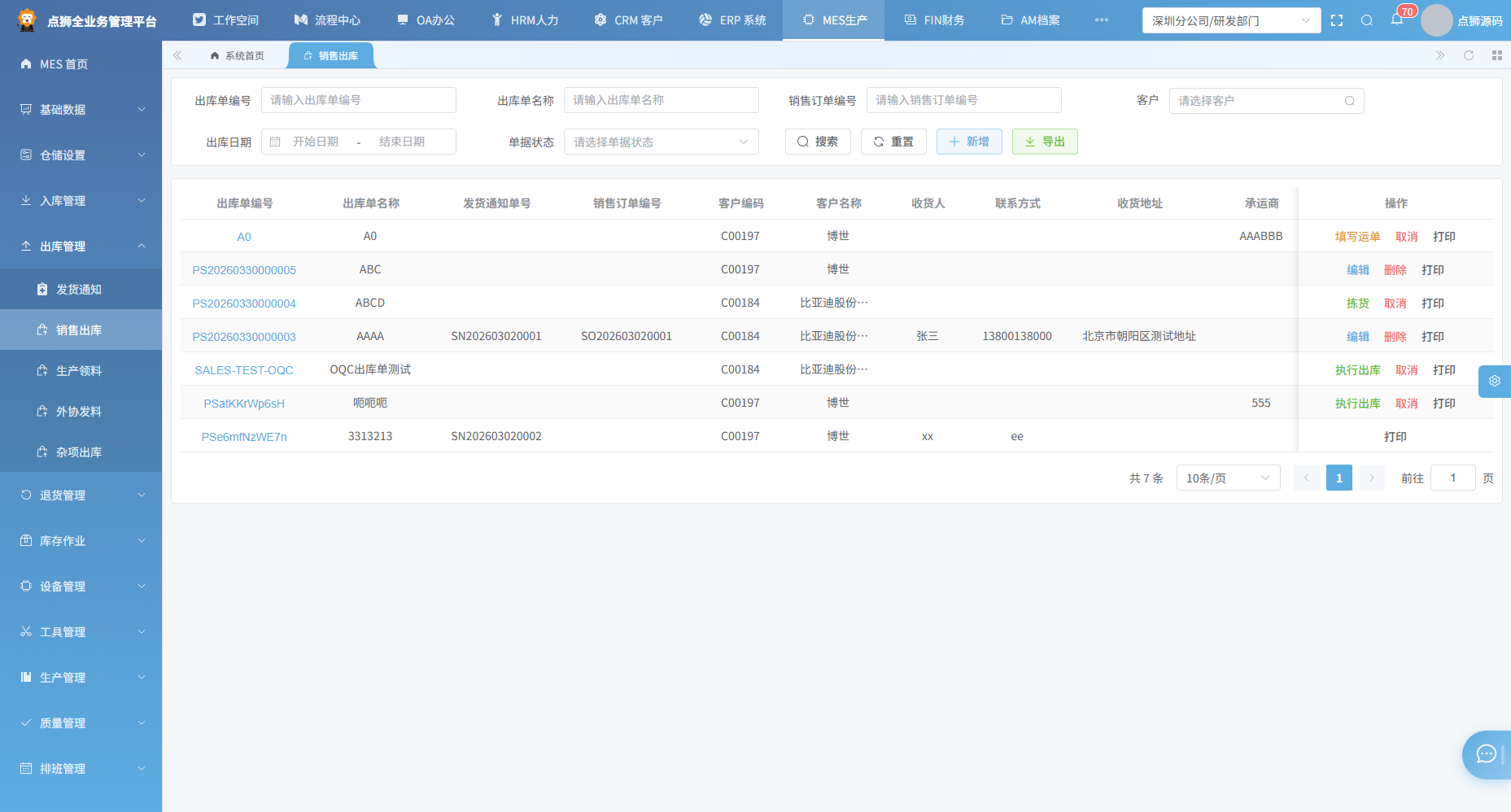
Task: Open the 单据状态 dropdown
Action: click(x=661, y=142)
